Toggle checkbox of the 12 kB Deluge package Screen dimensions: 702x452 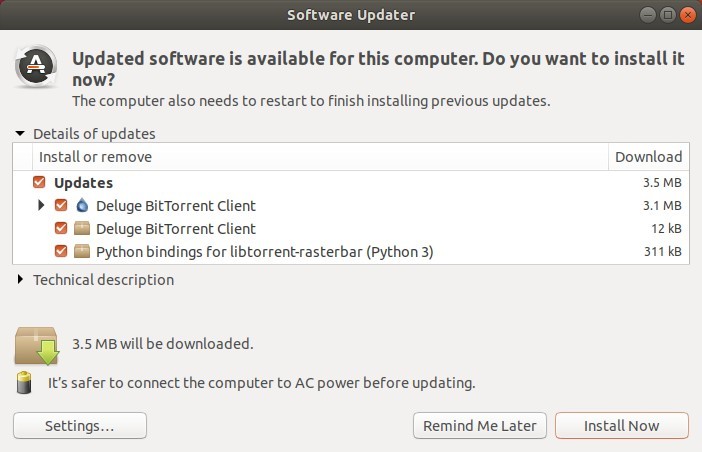click(61, 228)
